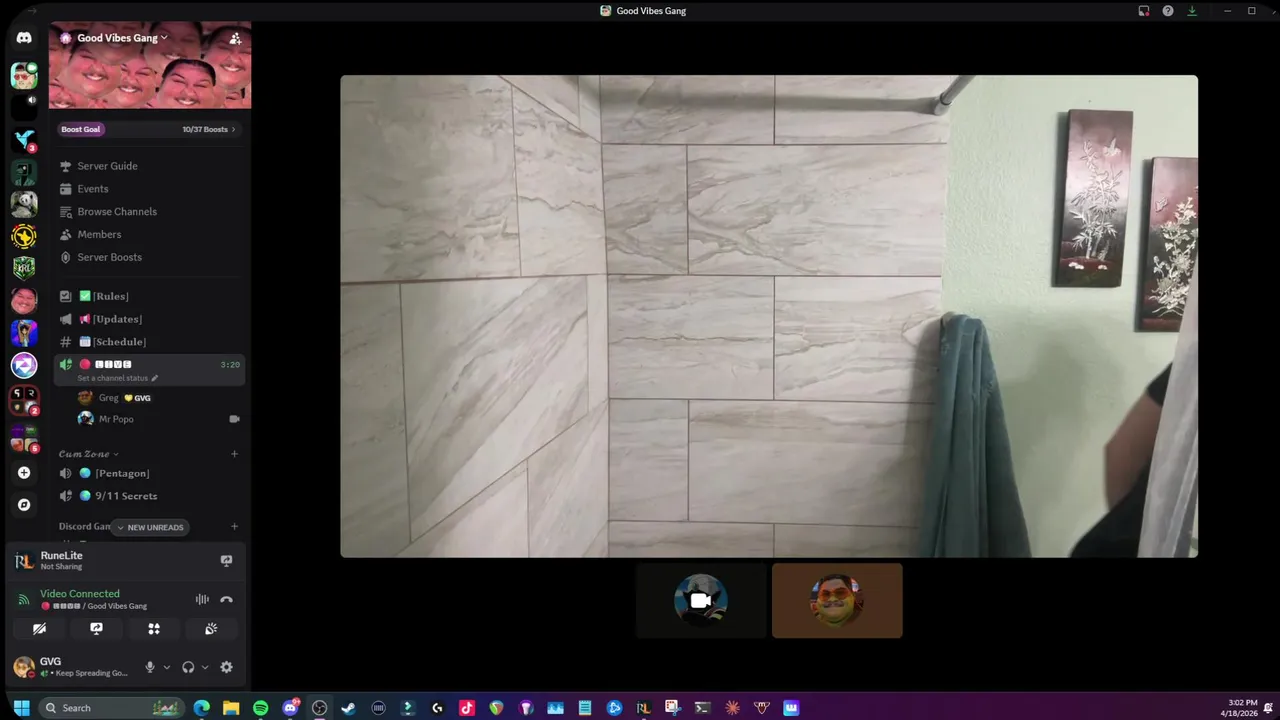This screenshot has width=1280, height=720.
Task: Click the Windows taskbar Search box
Action: click(x=112, y=708)
